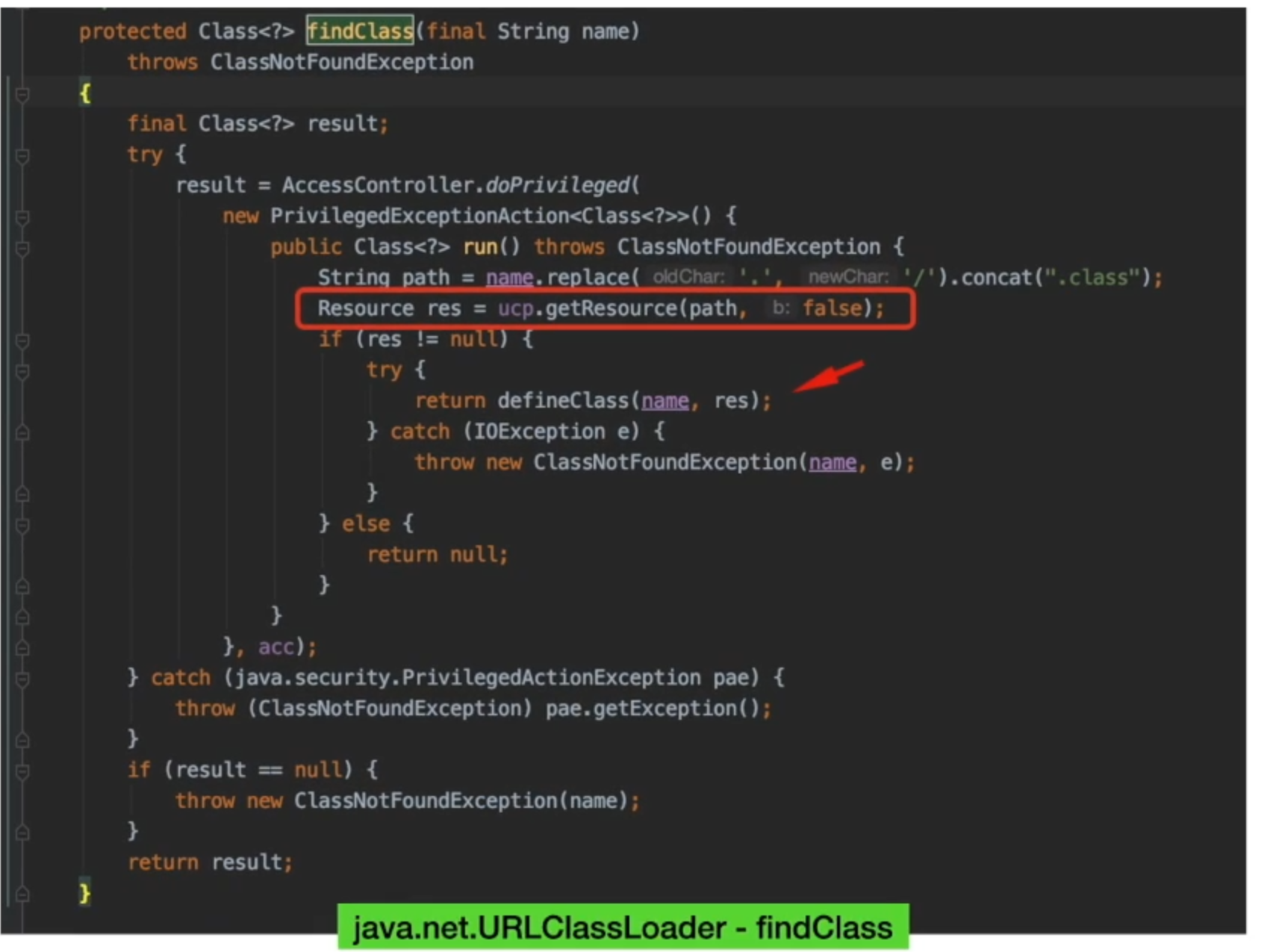
Task: Click the 'ucp' field reference
Action: (516, 308)
